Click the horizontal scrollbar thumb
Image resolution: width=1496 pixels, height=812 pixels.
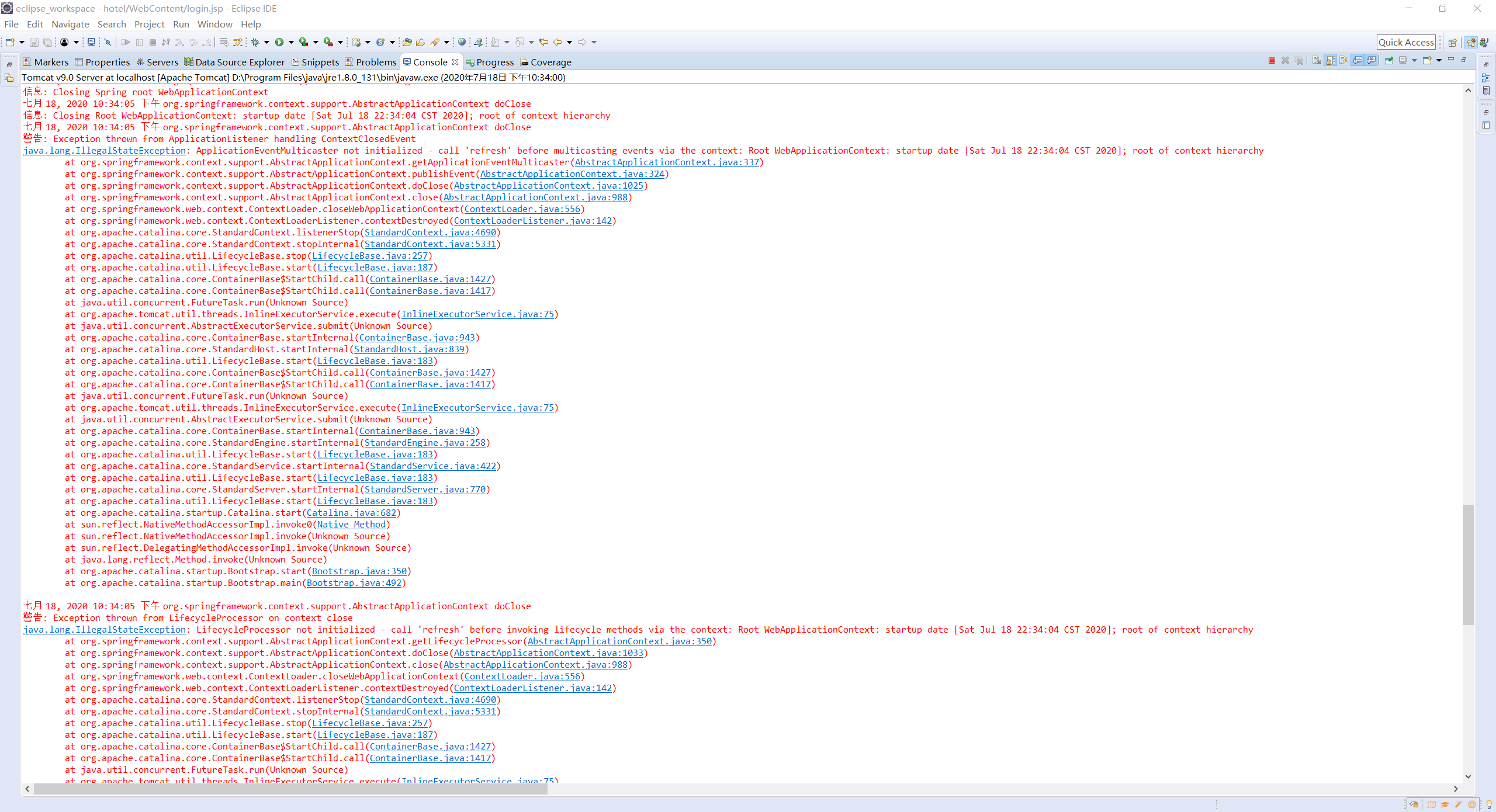pyautogui.click(x=290, y=789)
